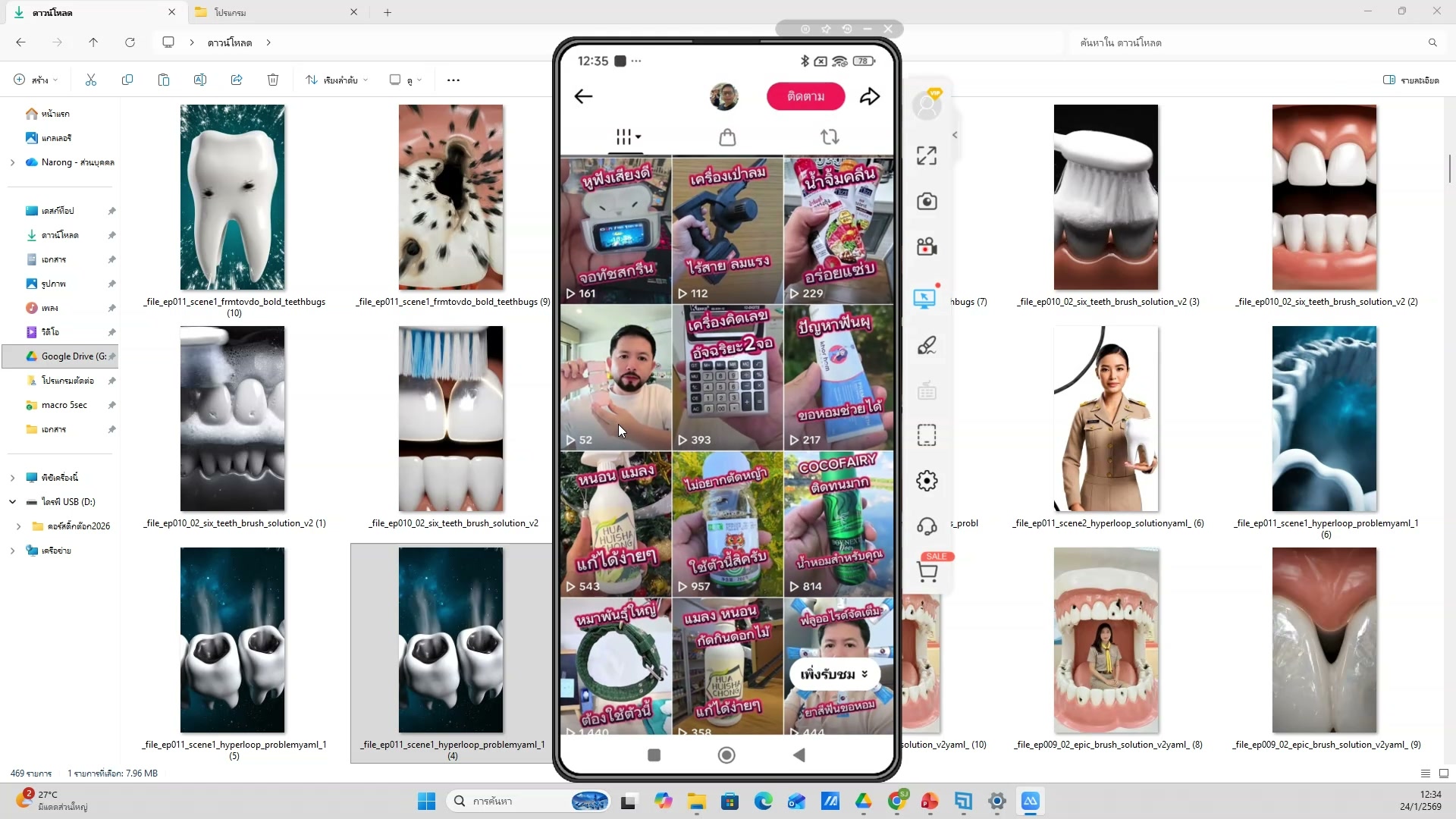Take a screenshot with the camera icon
This screenshot has height=819, width=1456.
click(926, 201)
